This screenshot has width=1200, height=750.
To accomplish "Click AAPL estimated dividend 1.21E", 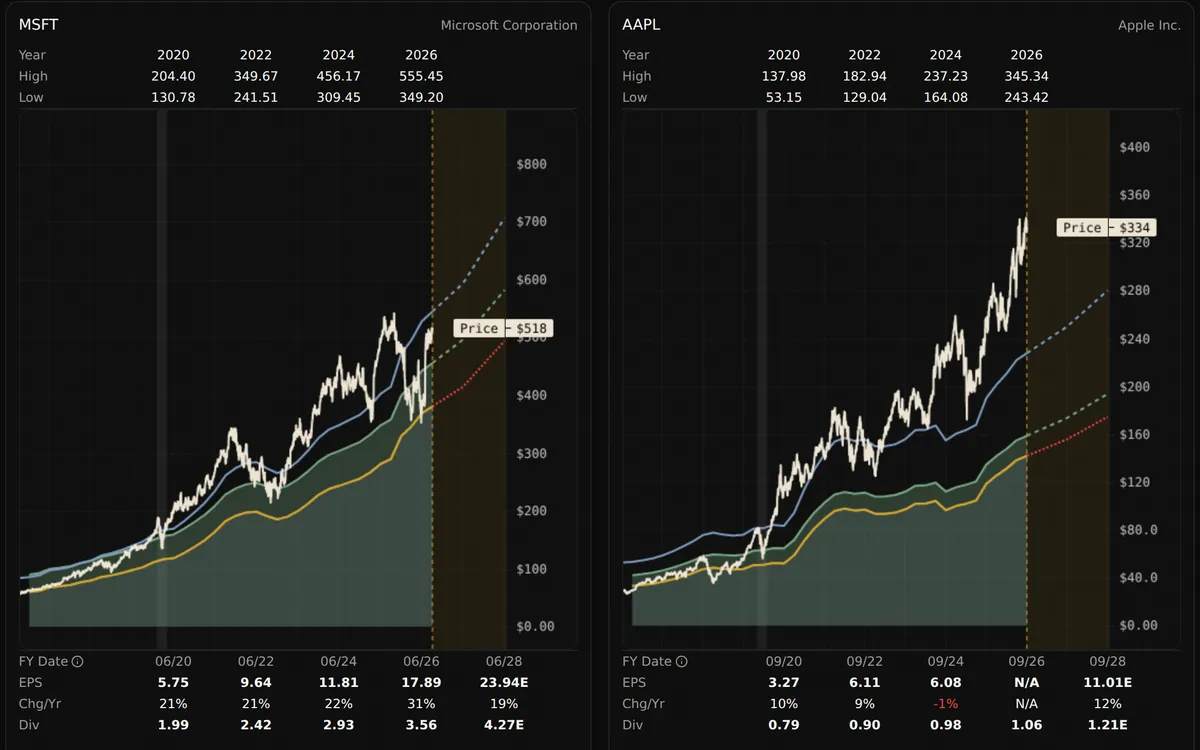I will point(1108,726).
